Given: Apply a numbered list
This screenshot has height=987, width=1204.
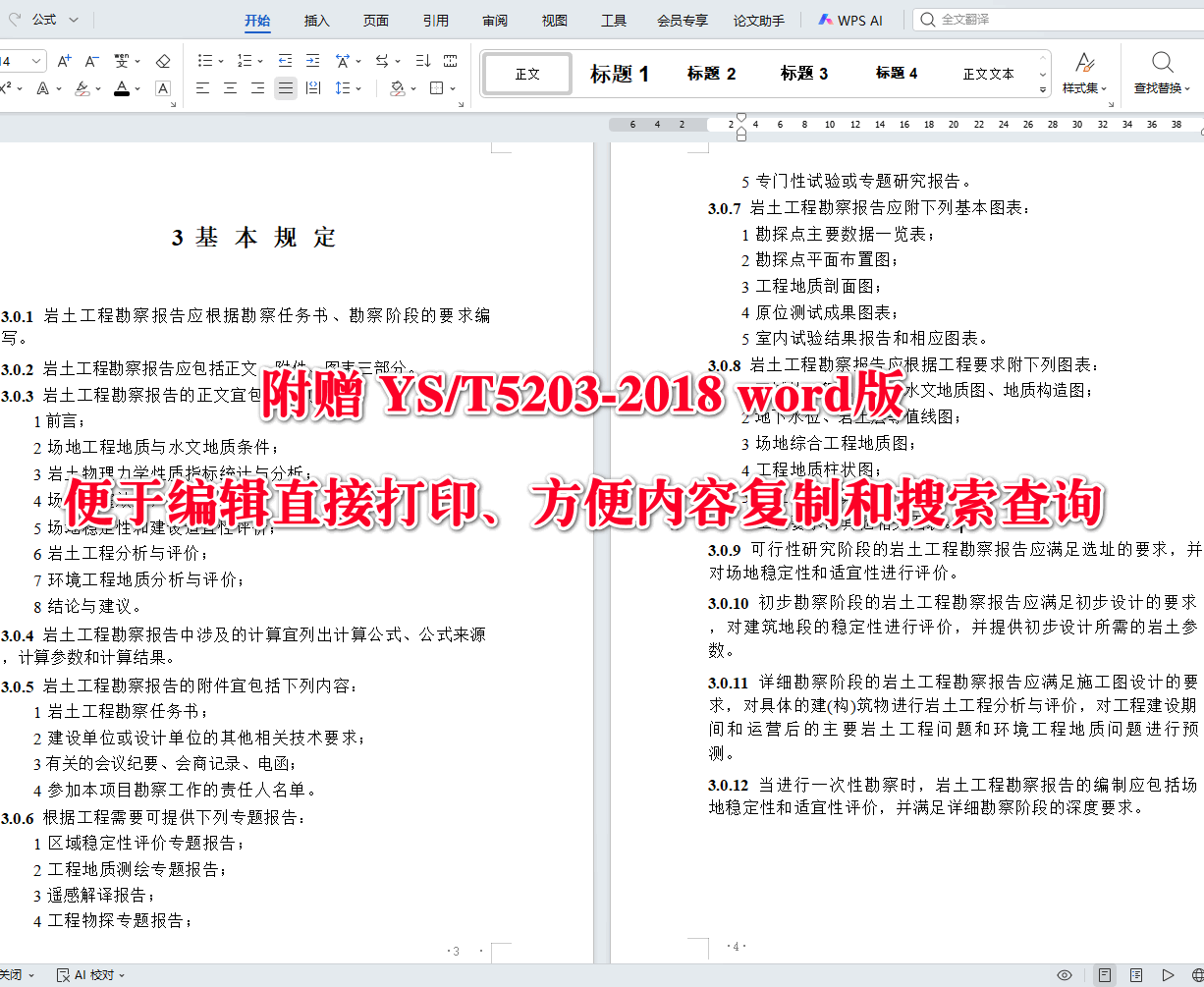Looking at the screenshot, I should (x=244, y=61).
